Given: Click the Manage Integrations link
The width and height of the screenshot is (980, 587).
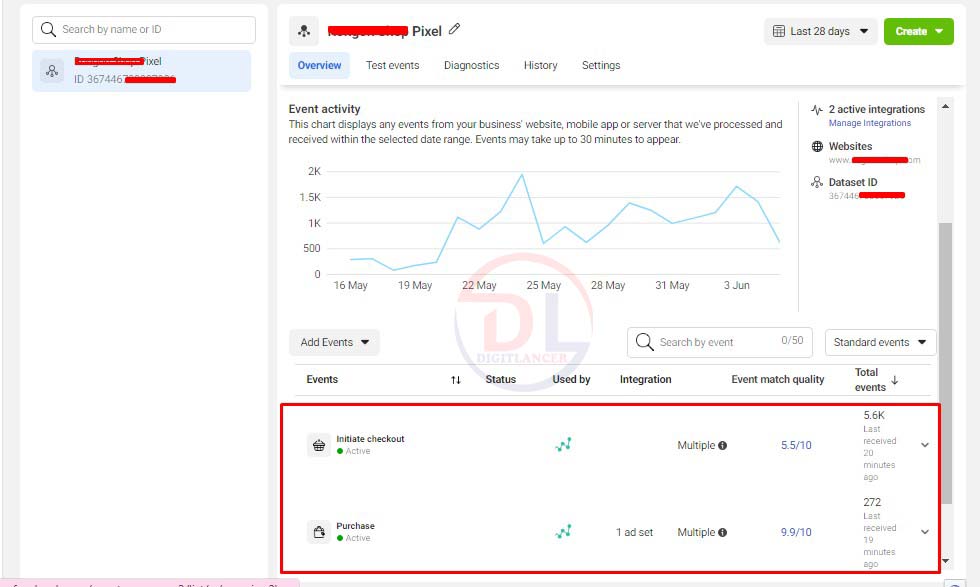Looking at the screenshot, I should (x=870, y=123).
